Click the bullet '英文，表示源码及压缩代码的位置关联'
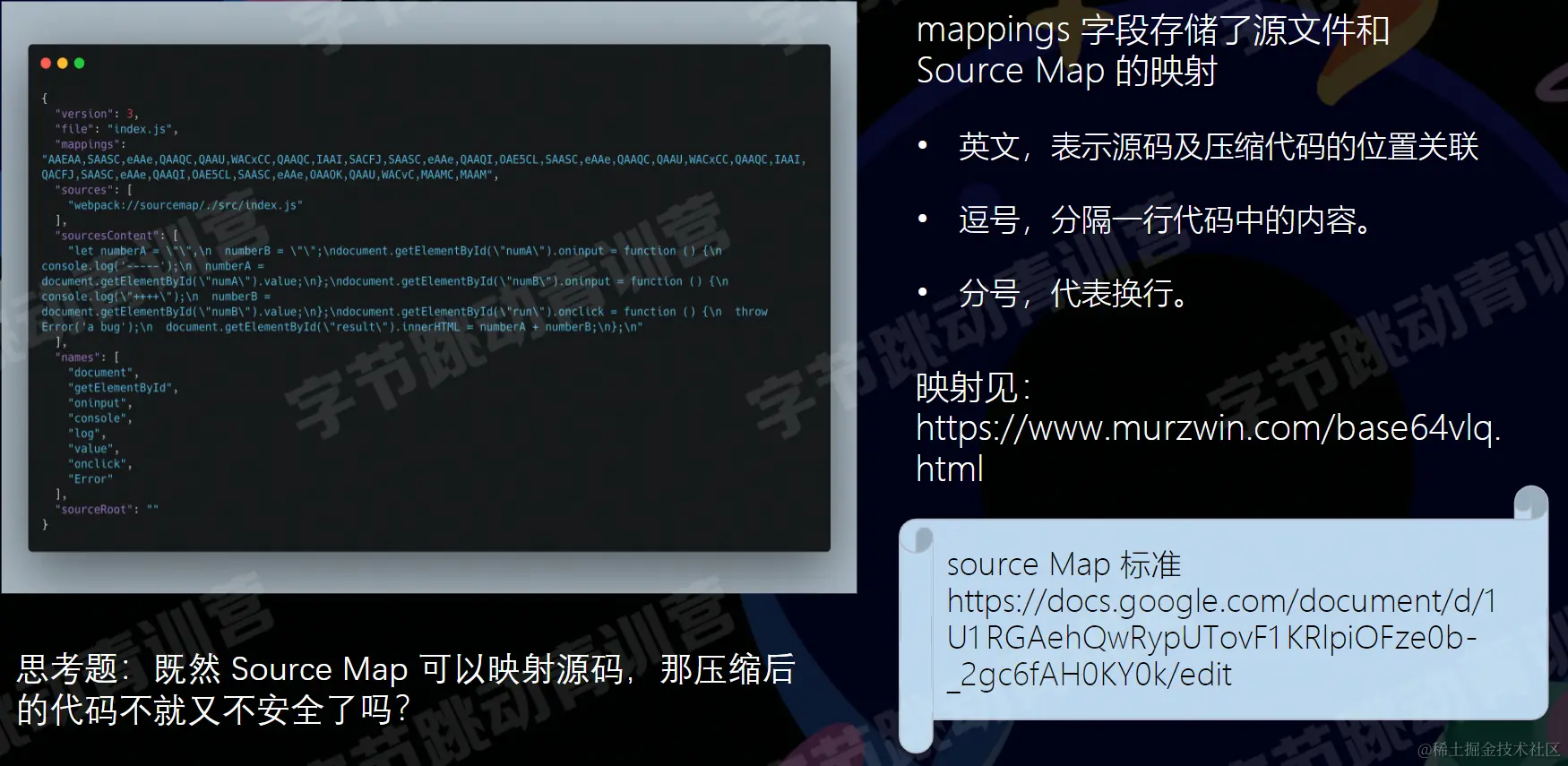The width and height of the screenshot is (1568, 766). point(1218,146)
